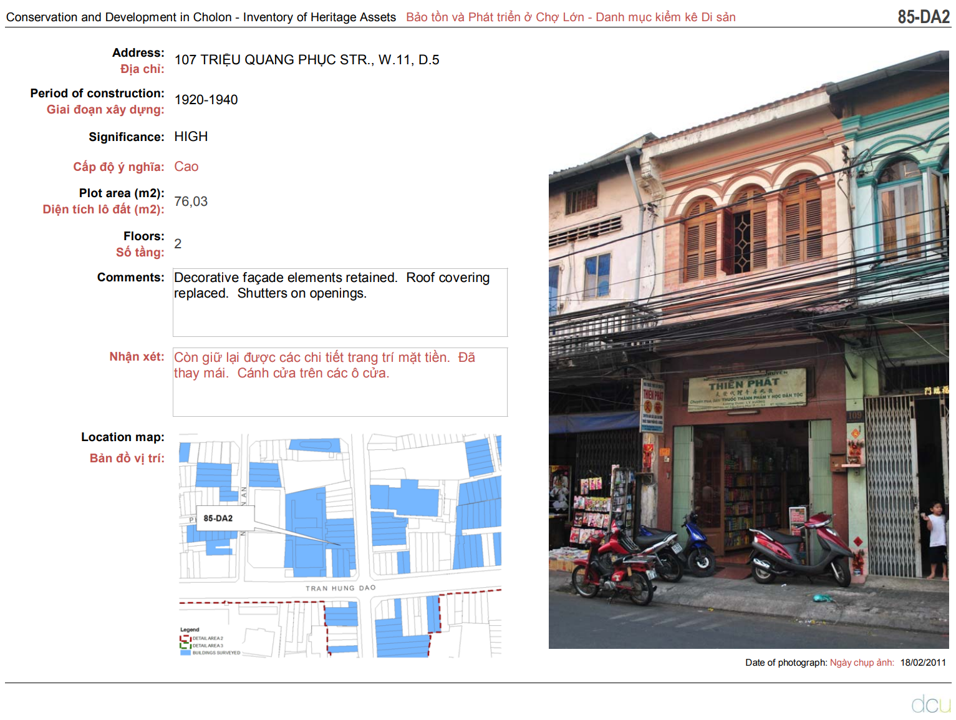The image size is (956, 720).
Task: Click the Detail Area 2 legend symbol
Action: [x=184, y=638]
